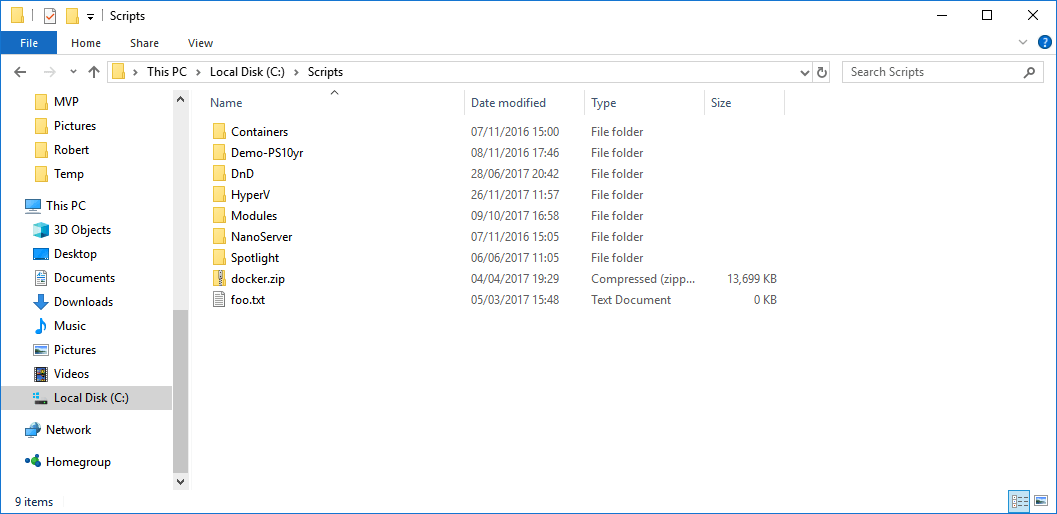Click navigation pane scrollbar up arrow
This screenshot has height=514, width=1057.
[180, 99]
